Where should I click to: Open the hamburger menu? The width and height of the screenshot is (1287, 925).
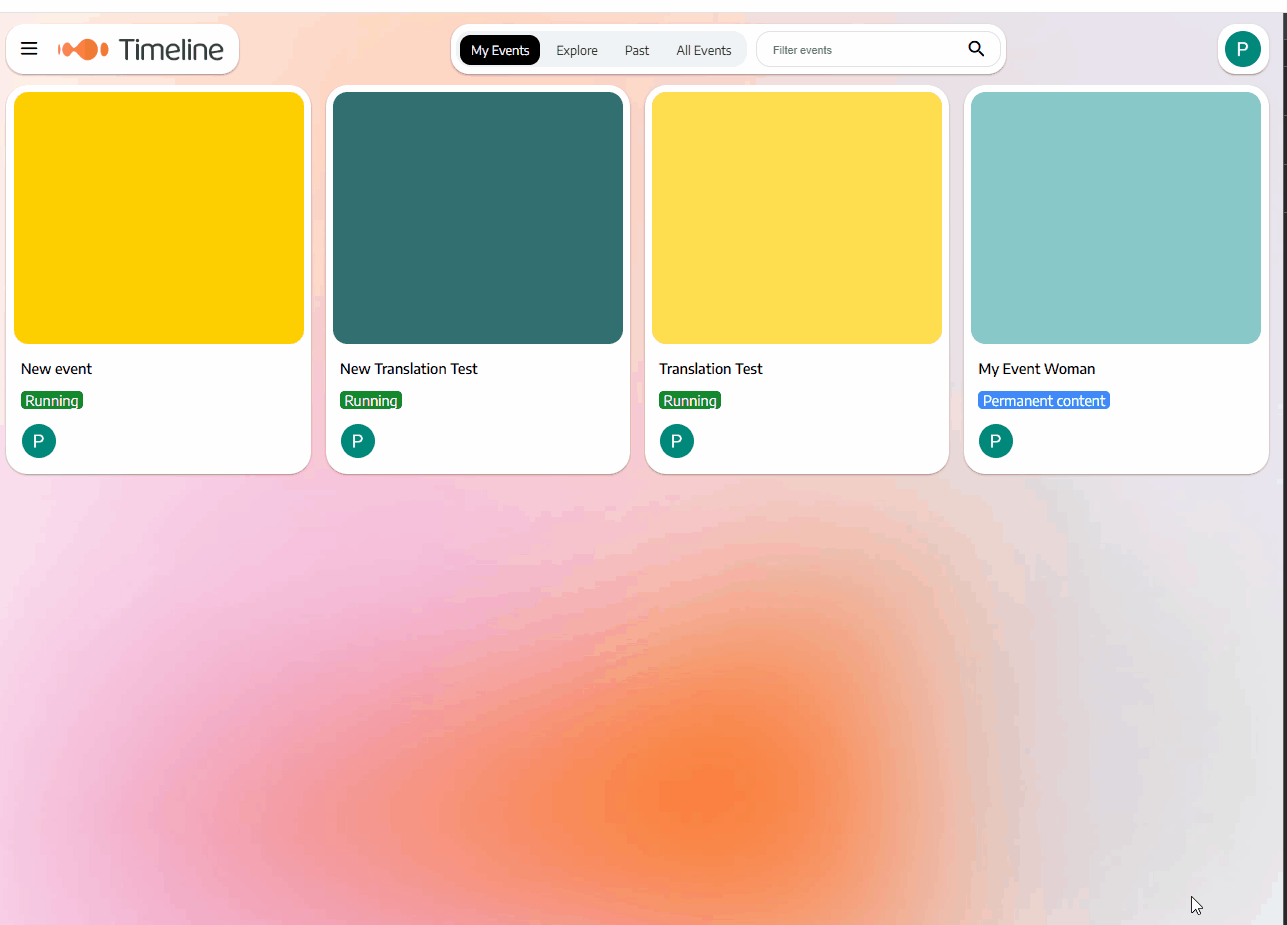(29, 49)
